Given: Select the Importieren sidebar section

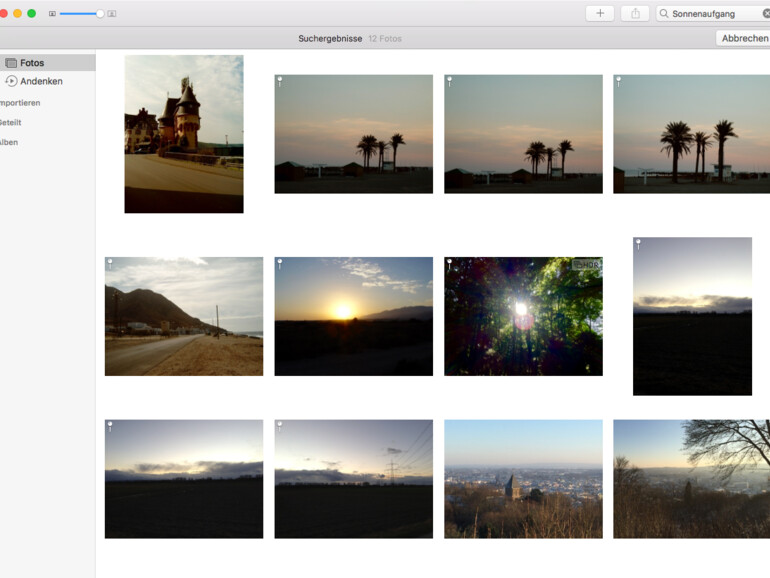Looking at the screenshot, I should pyautogui.click(x=20, y=103).
